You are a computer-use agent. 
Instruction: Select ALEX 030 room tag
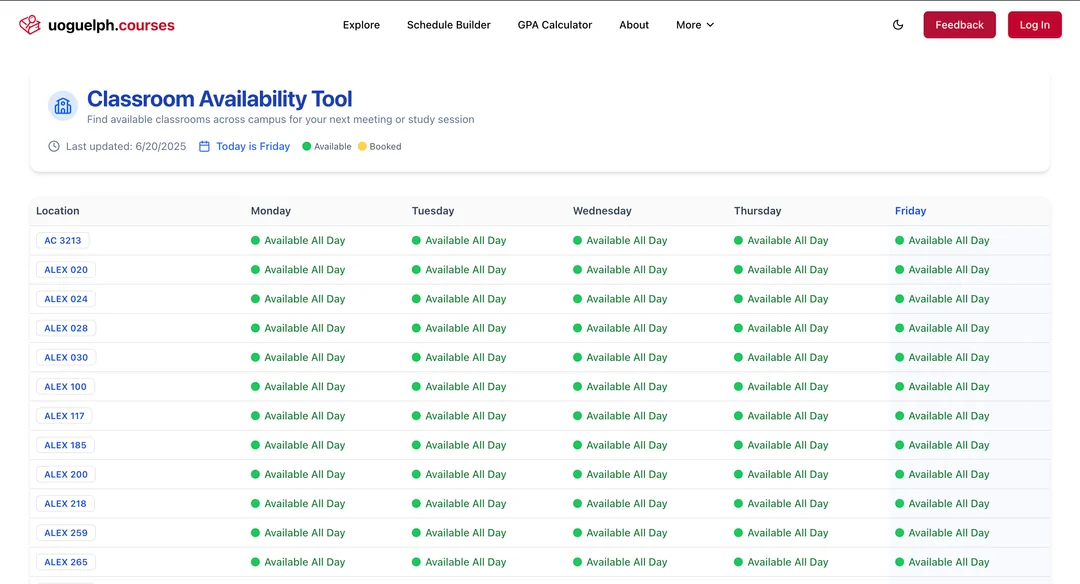coord(66,357)
